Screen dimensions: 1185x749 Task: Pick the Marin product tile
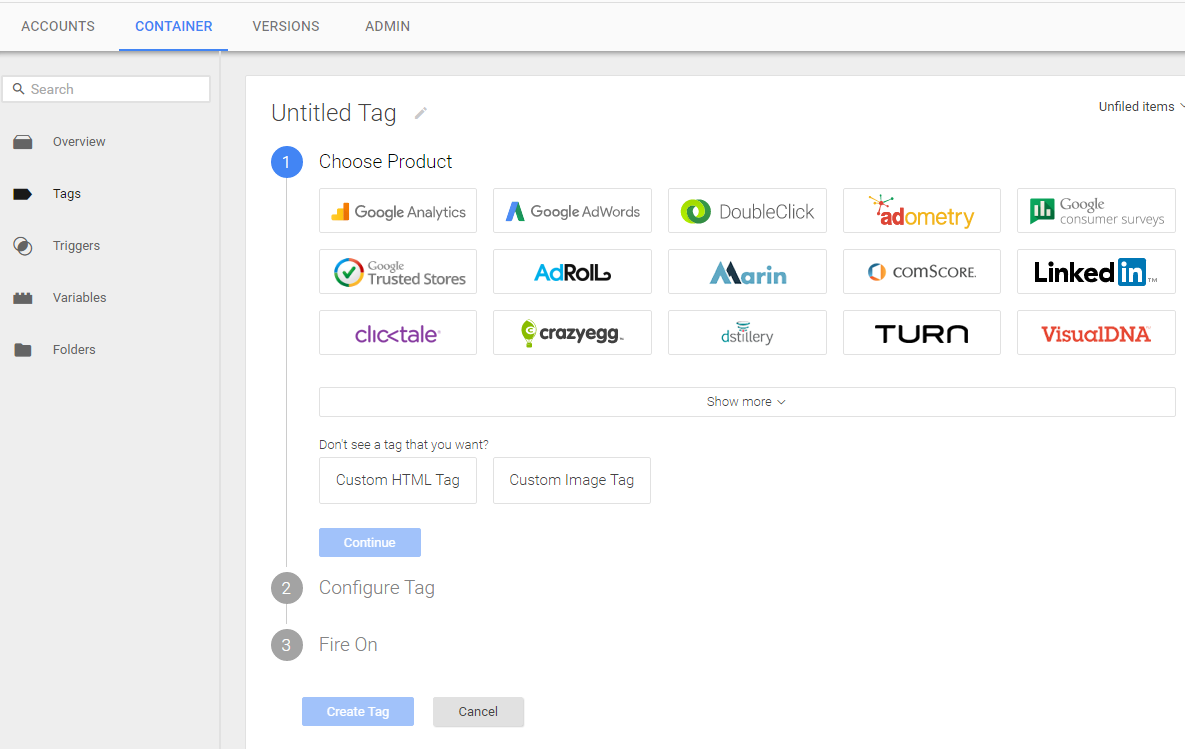tap(747, 271)
